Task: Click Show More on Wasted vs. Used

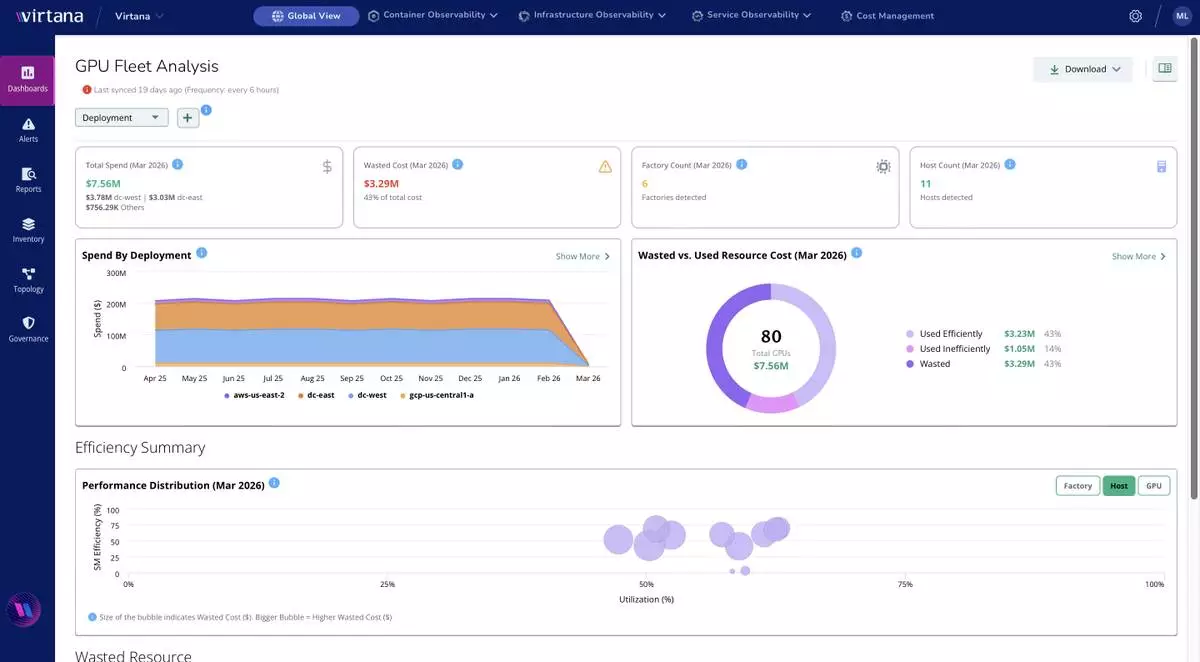Action: click(x=1139, y=257)
